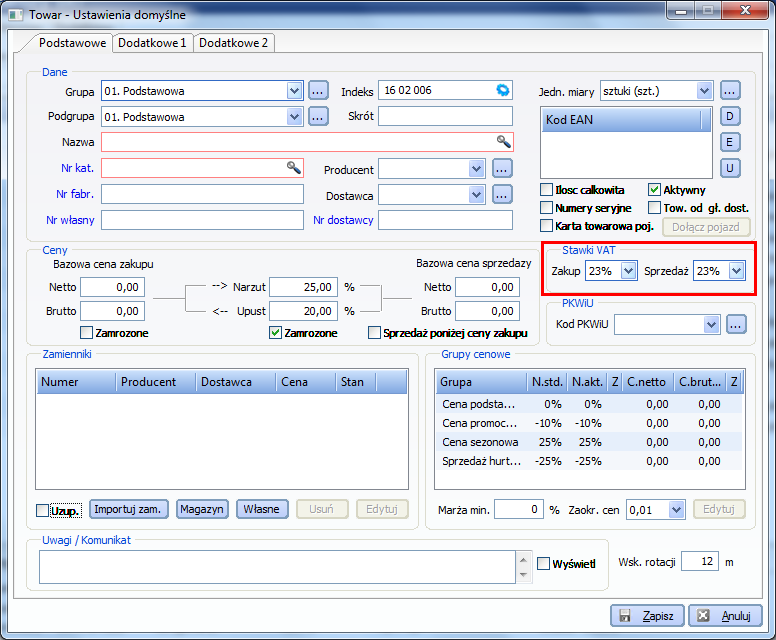Click the Anuluj cancel button
This screenshot has width=776, height=640.
tap(725, 616)
